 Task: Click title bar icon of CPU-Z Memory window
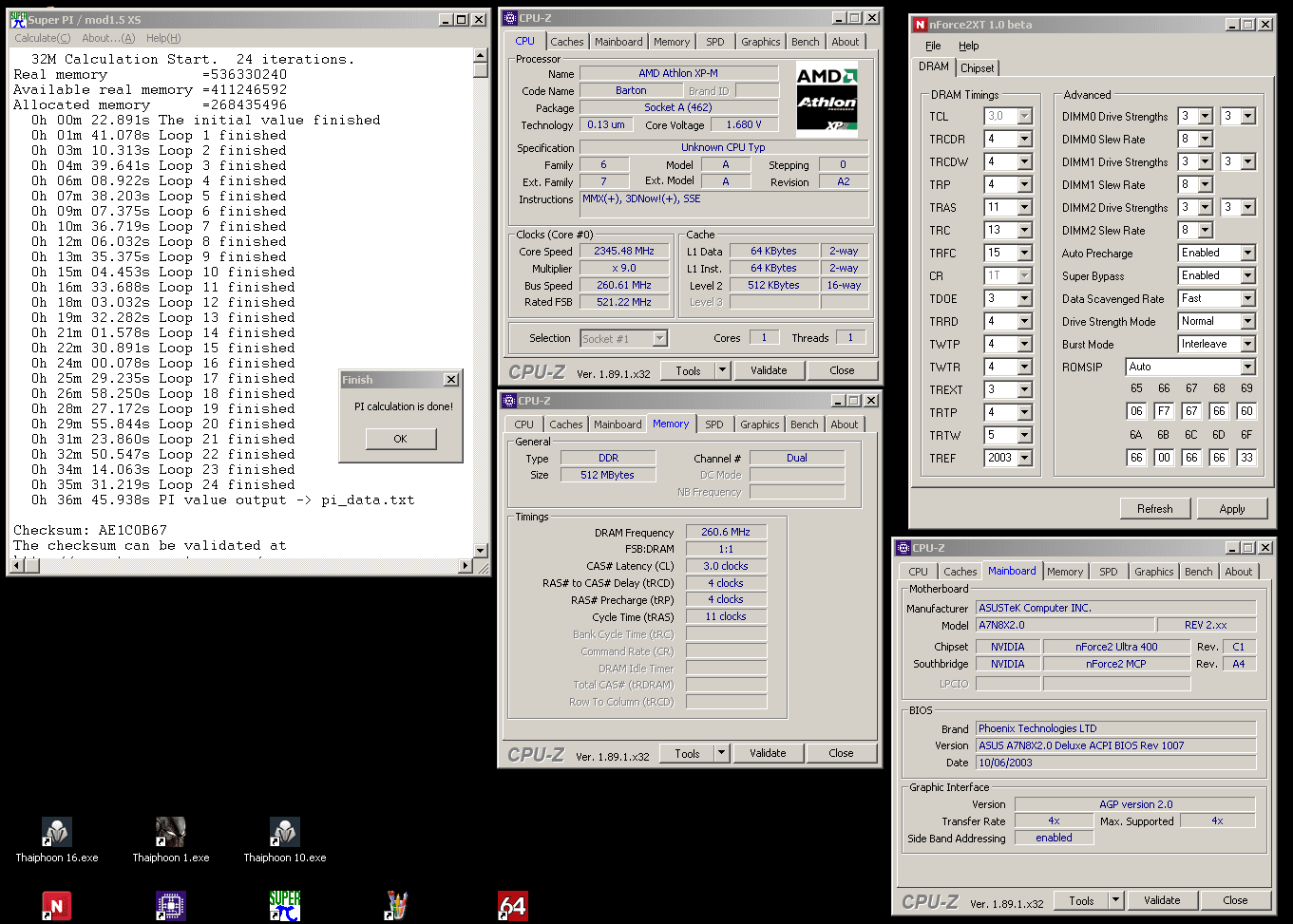509,401
